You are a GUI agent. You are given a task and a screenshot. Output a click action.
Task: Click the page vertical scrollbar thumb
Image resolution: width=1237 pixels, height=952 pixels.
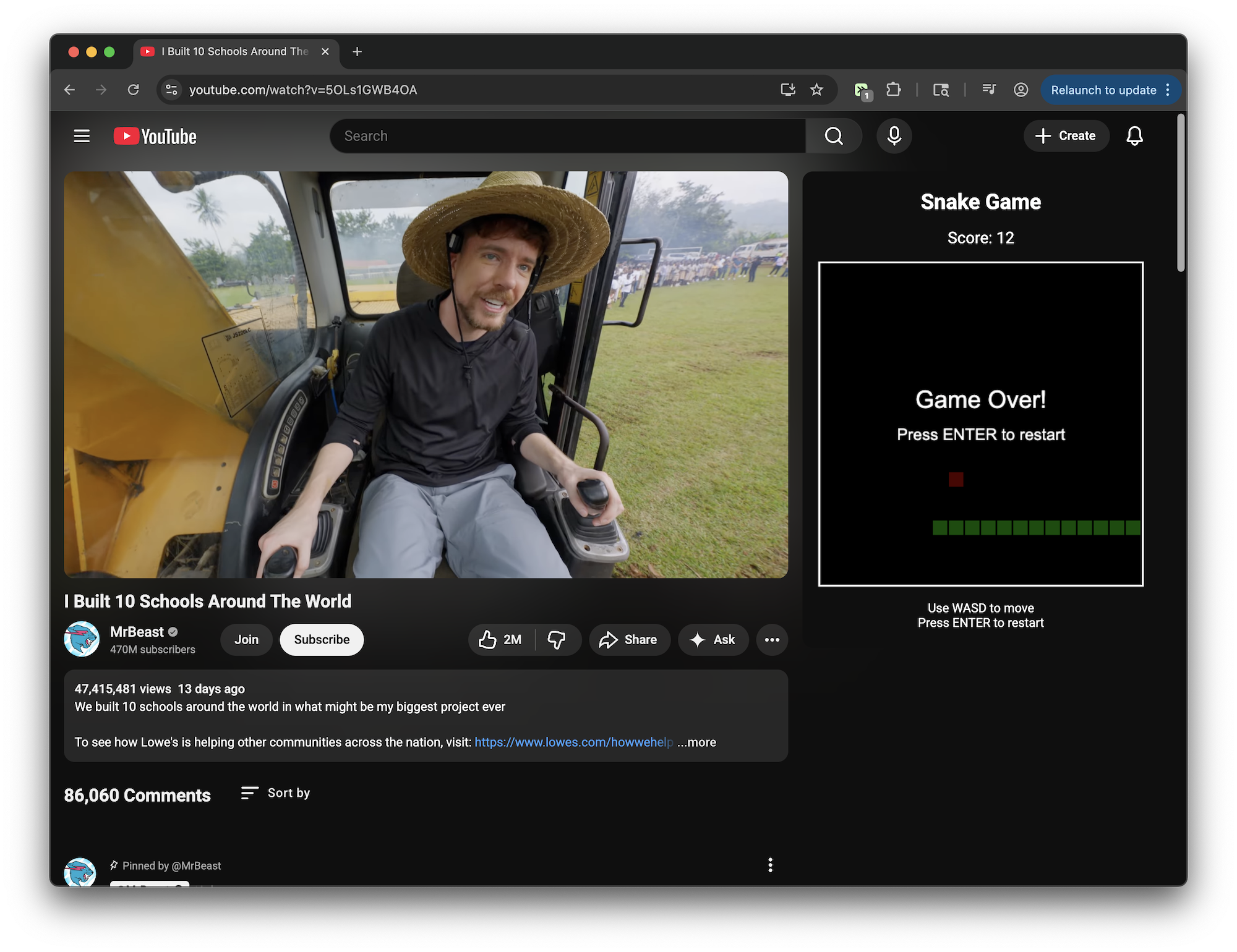[x=1180, y=192]
